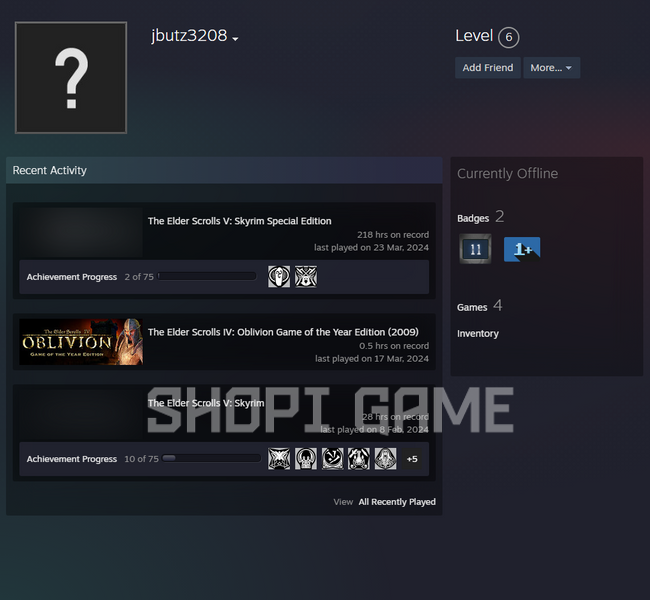Open the profile avatar question mark image

coord(71,78)
